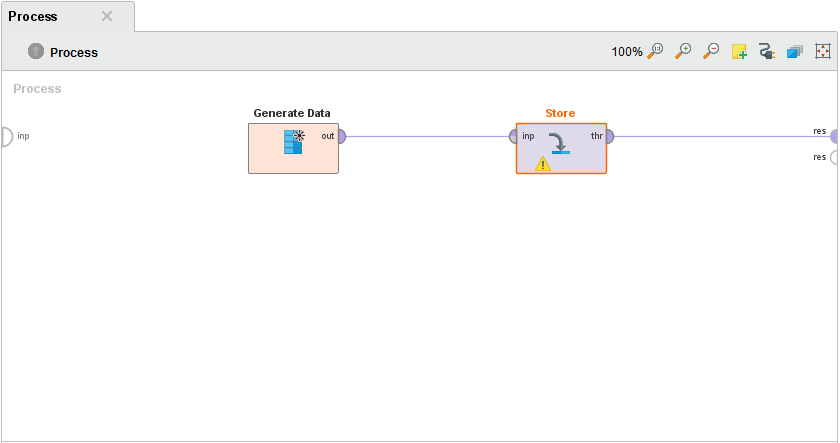This screenshot has width=840, height=443.
Task: Click the thr port of Store operator
Action: point(608,136)
